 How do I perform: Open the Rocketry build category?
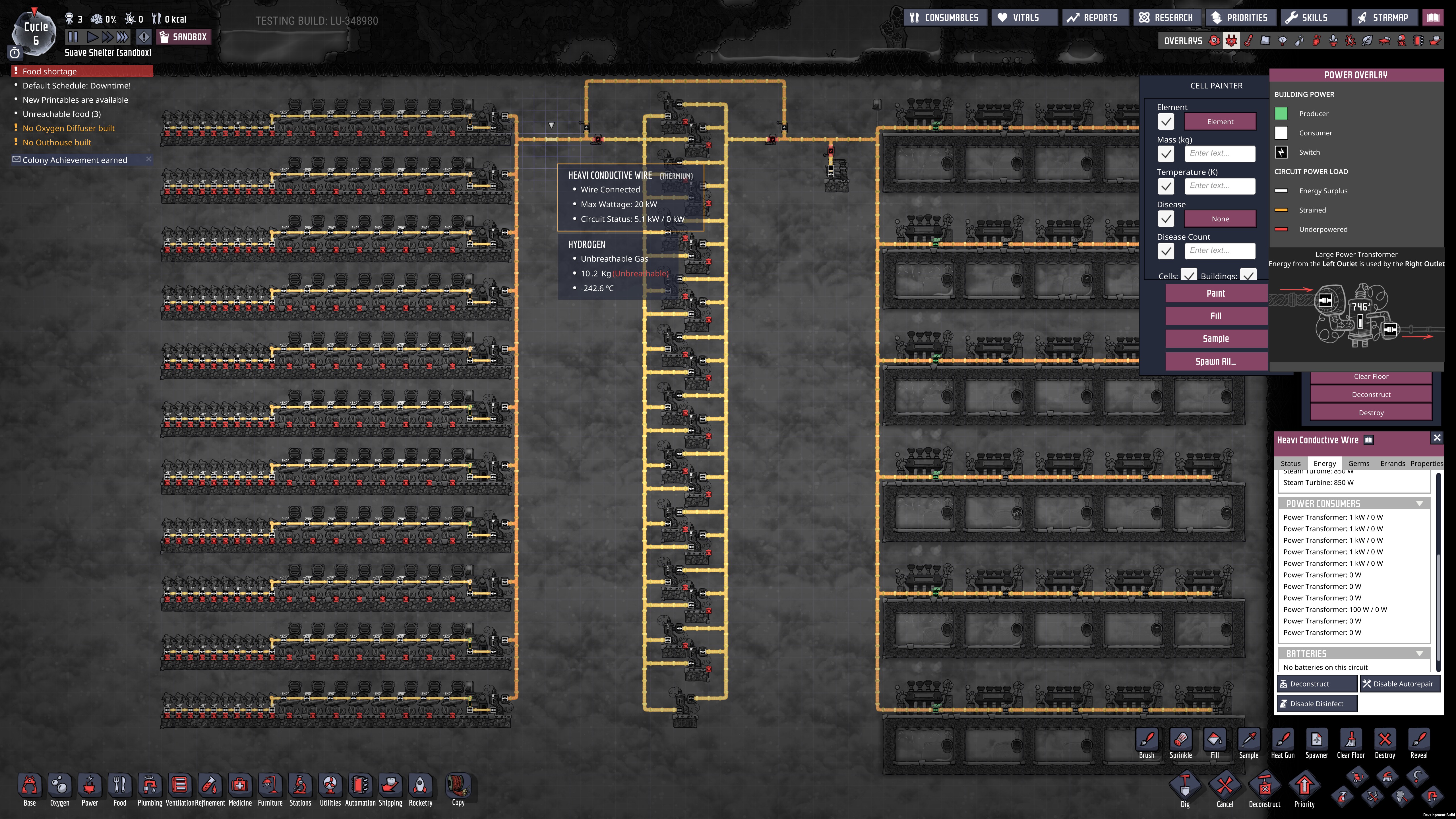[420, 786]
